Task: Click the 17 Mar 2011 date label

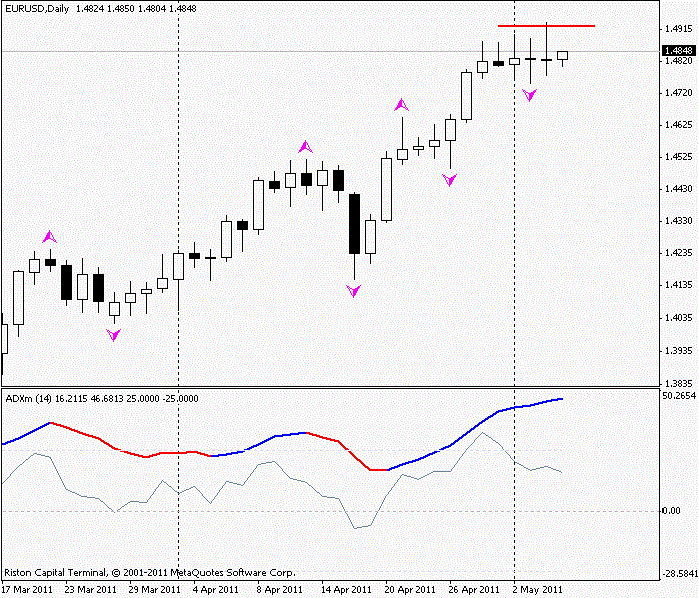Action: click(x=28, y=590)
